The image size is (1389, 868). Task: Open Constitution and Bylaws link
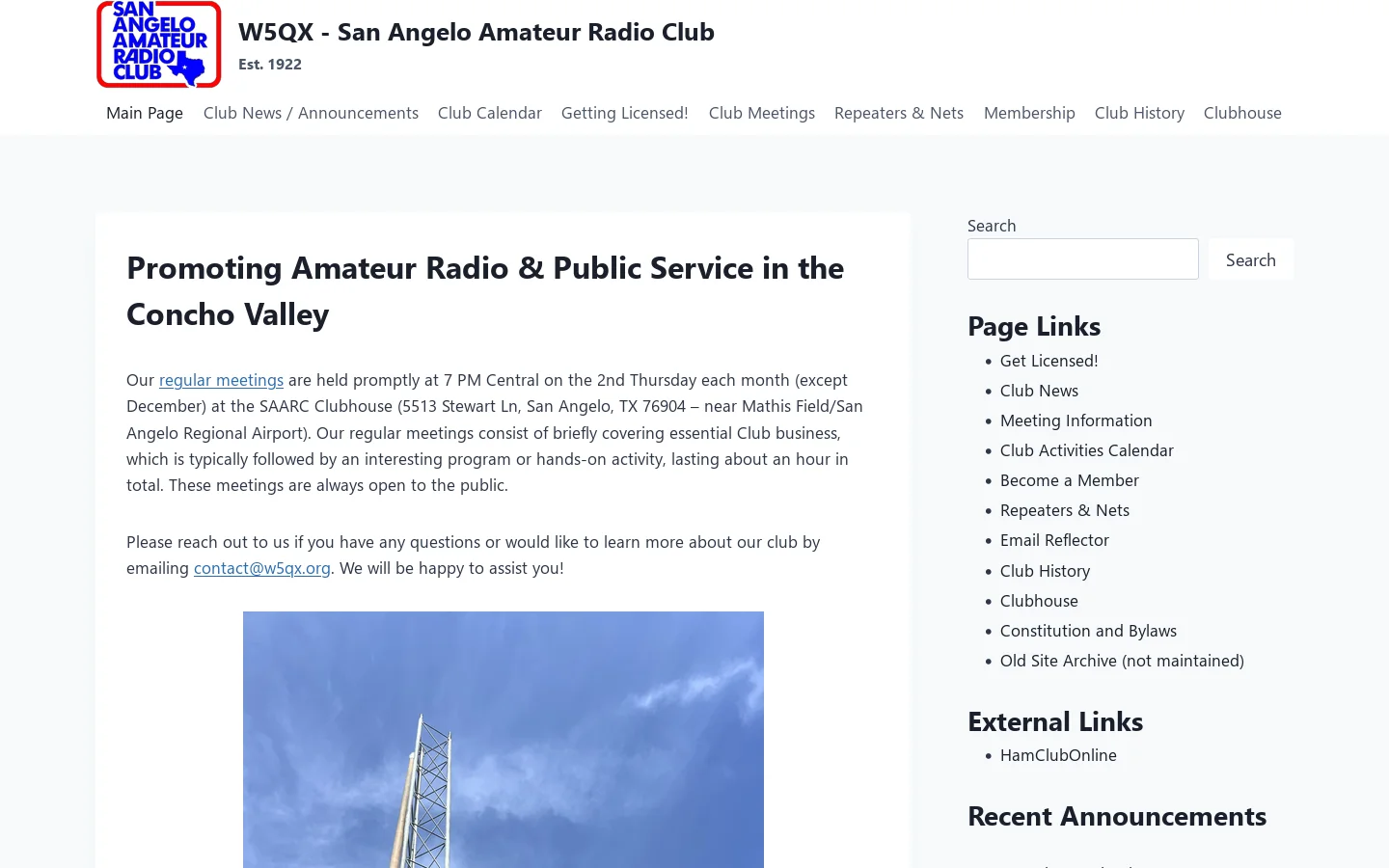coord(1088,631)
